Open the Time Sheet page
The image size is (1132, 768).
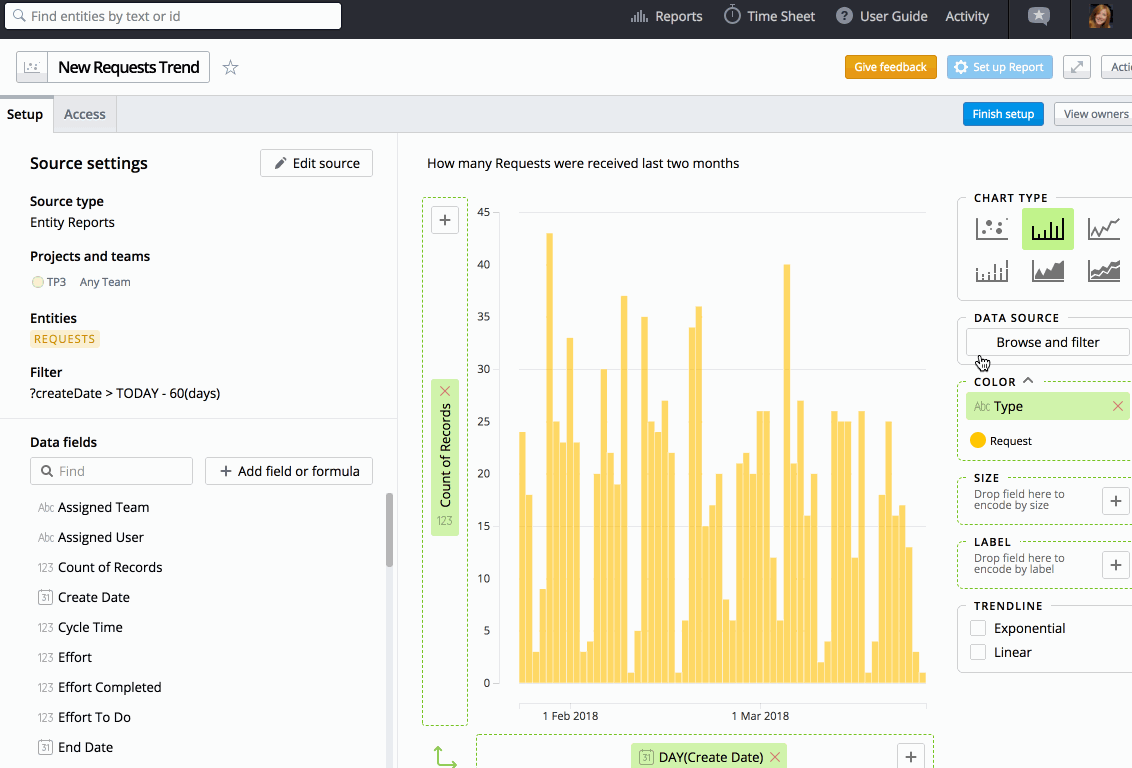pos(770,16)
